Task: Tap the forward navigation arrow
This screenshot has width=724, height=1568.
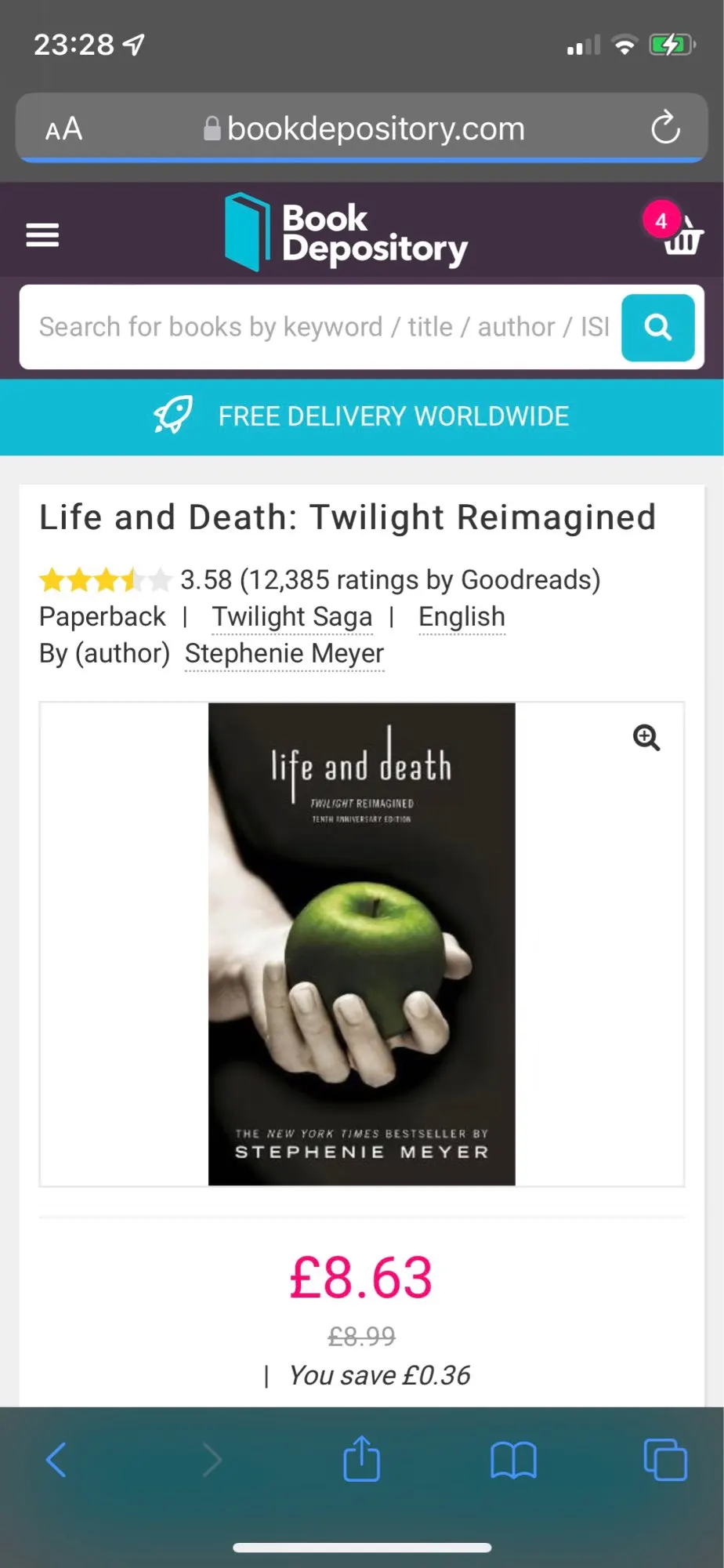Action: (212, 1459)
